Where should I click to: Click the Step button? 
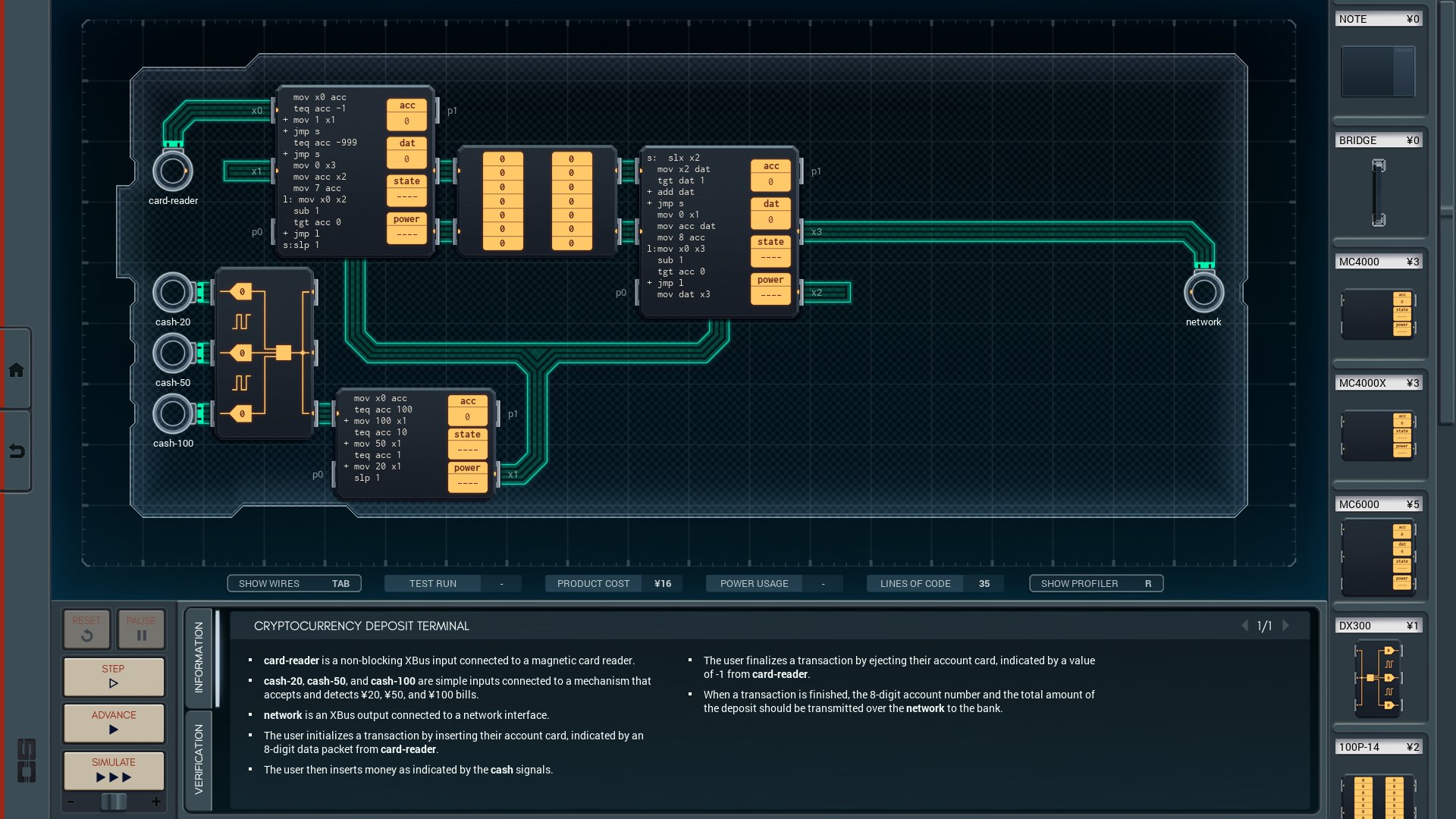[x=114, y=676]
